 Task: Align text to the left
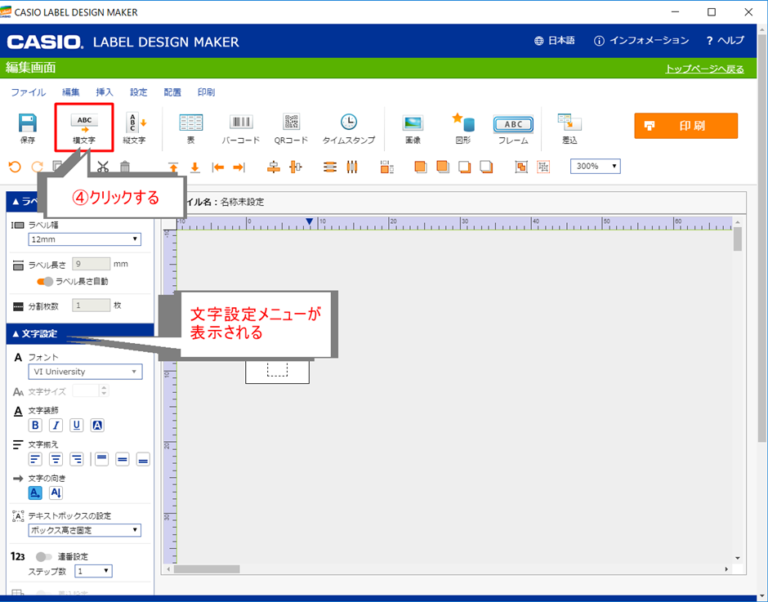tap(35, 459)
